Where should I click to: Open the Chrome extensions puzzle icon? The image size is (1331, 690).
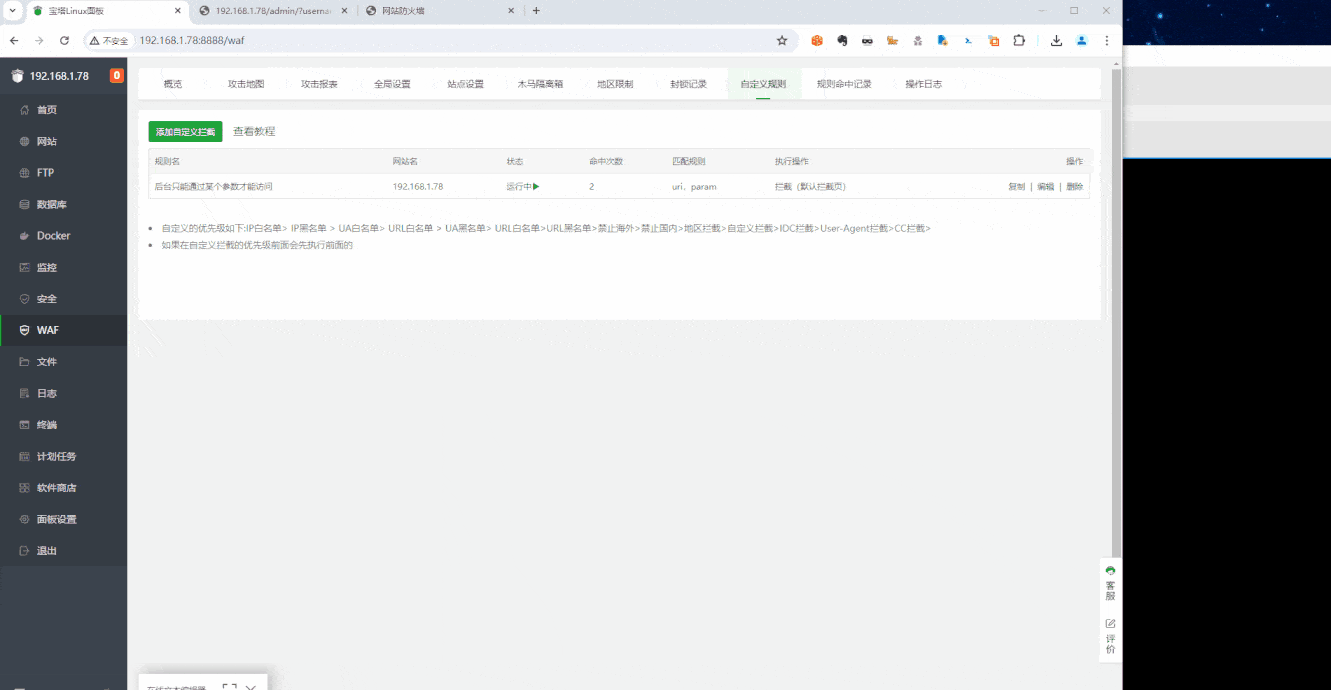[x=1019, y=41]
